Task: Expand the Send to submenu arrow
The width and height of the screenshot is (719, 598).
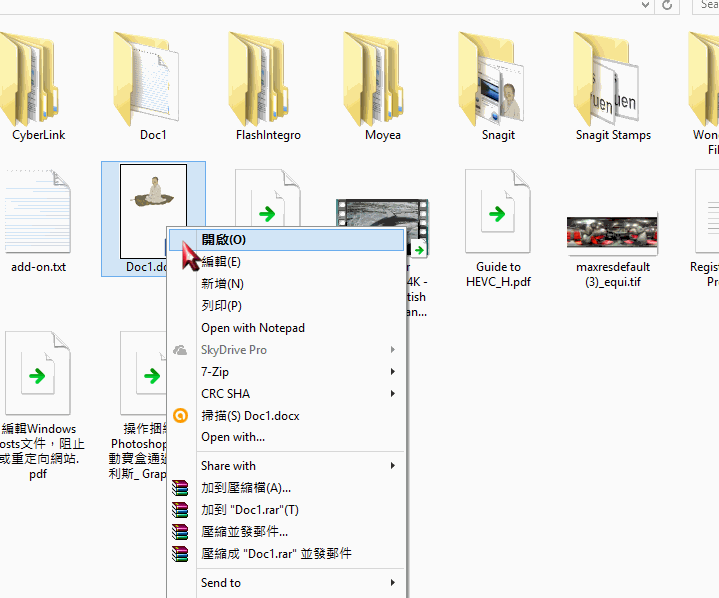Action: (x=393, y=583)
